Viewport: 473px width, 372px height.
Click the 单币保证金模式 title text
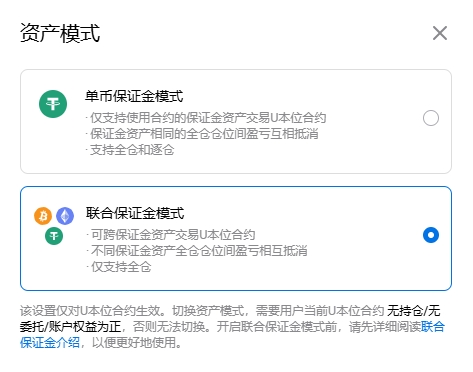134,97
